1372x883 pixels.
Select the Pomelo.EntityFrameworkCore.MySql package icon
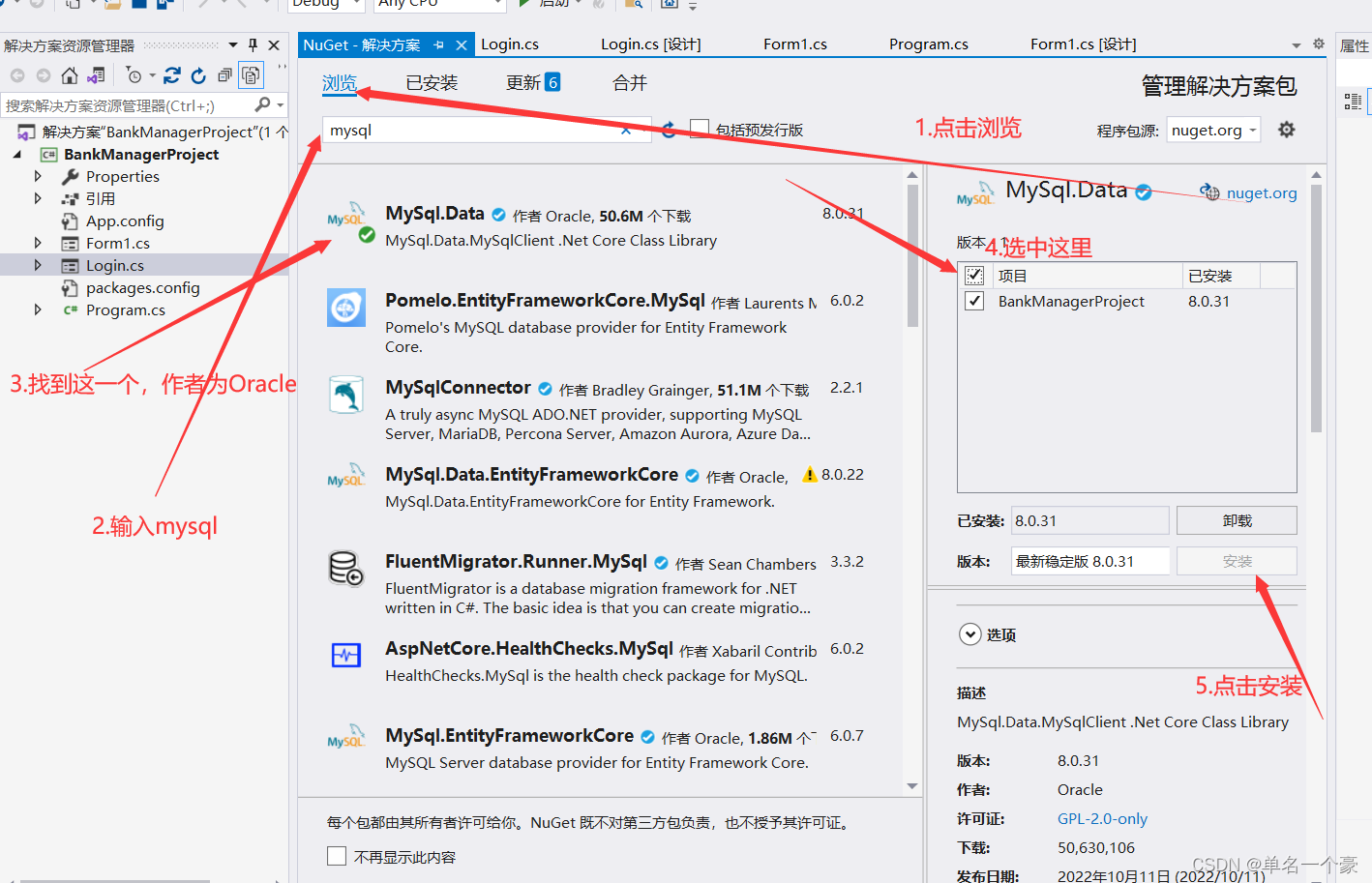click(x=345, y=309)
